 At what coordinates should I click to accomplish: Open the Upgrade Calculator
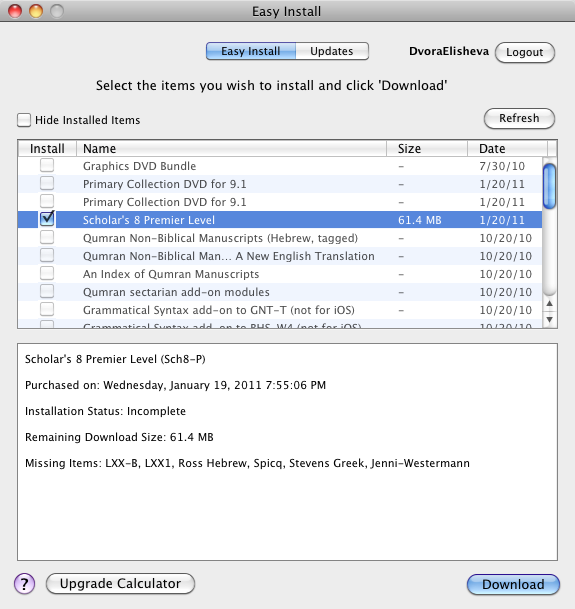(120, 583)
